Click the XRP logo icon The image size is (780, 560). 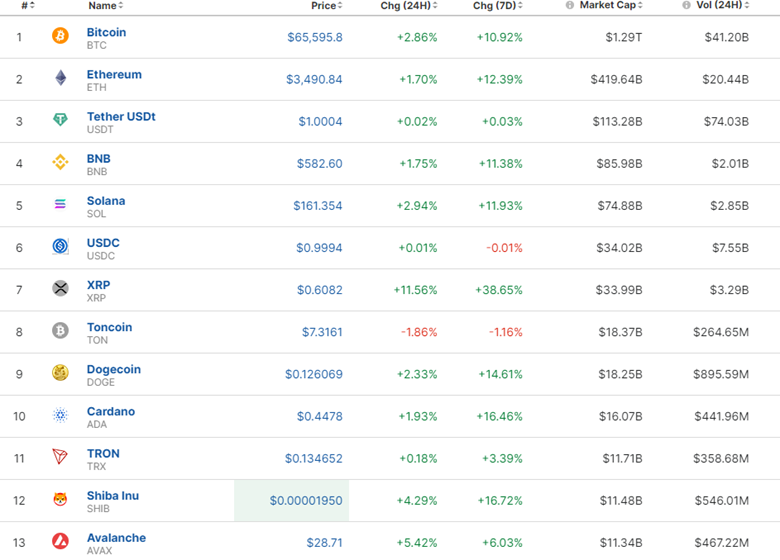[x=60, y=289]
